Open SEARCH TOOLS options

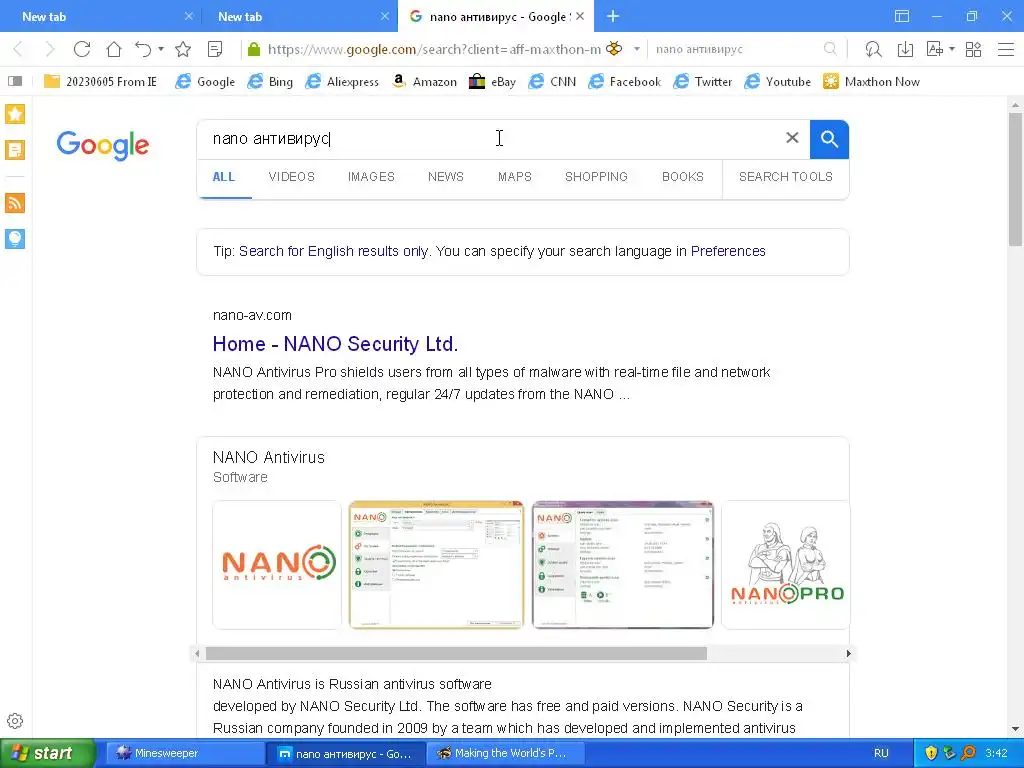(786, 177)
